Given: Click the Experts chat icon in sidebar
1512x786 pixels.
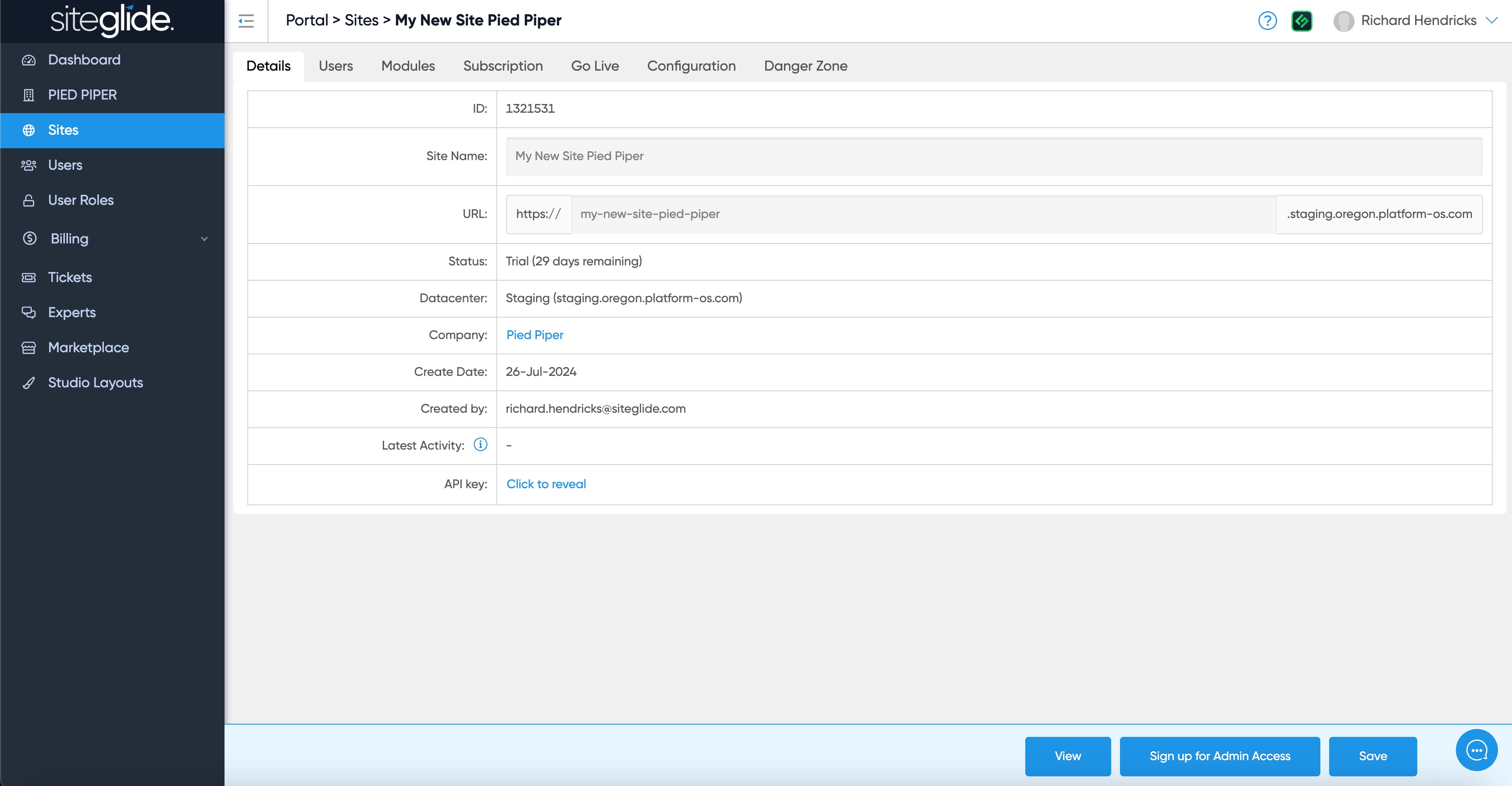Looking at the screenshot, I should coord(29,312).
